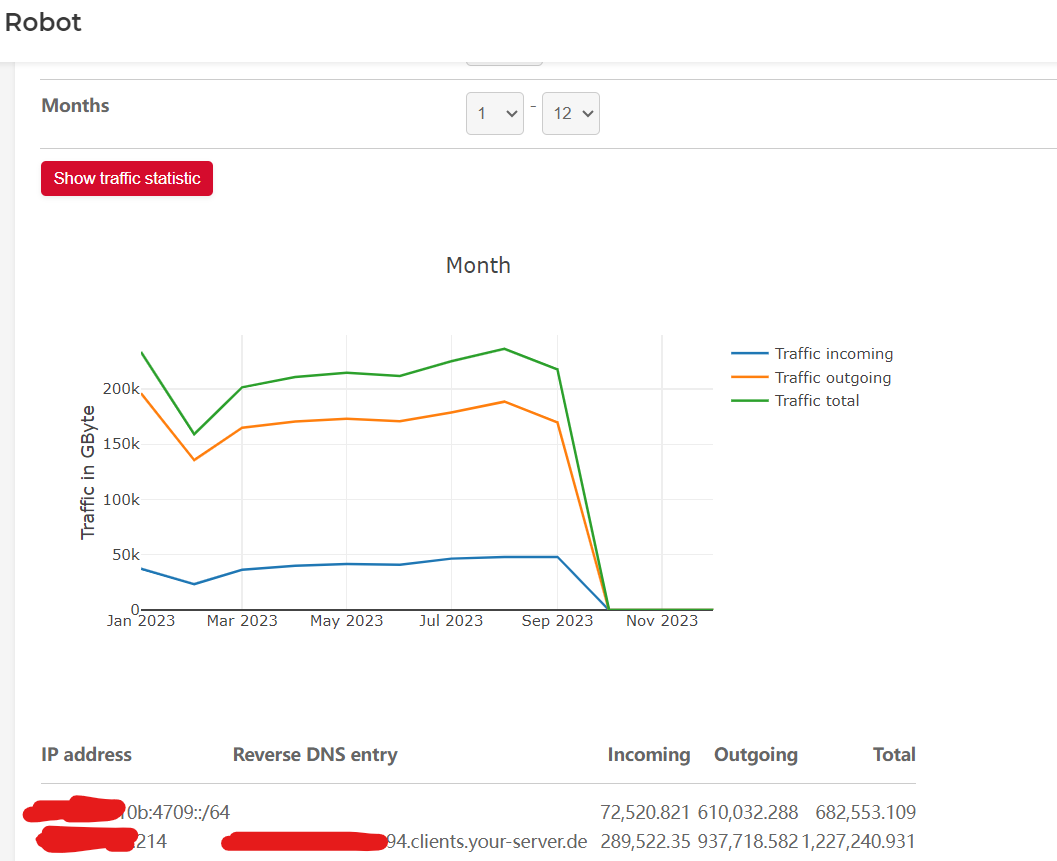Select the Reverse DNS entry column header

(315, 755)
